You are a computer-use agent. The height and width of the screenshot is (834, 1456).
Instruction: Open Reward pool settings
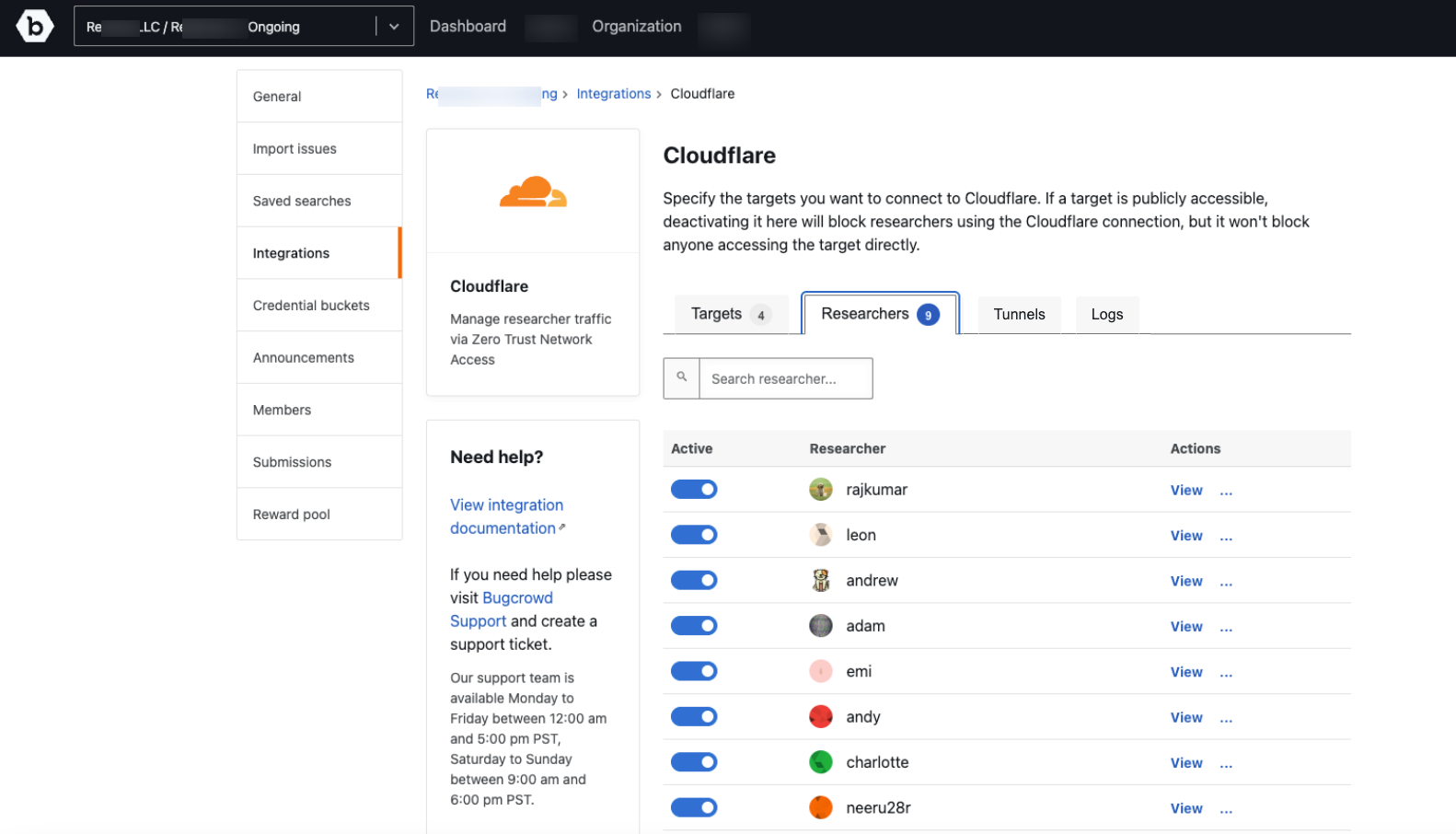pyautogui.click(x=319, y=515)
